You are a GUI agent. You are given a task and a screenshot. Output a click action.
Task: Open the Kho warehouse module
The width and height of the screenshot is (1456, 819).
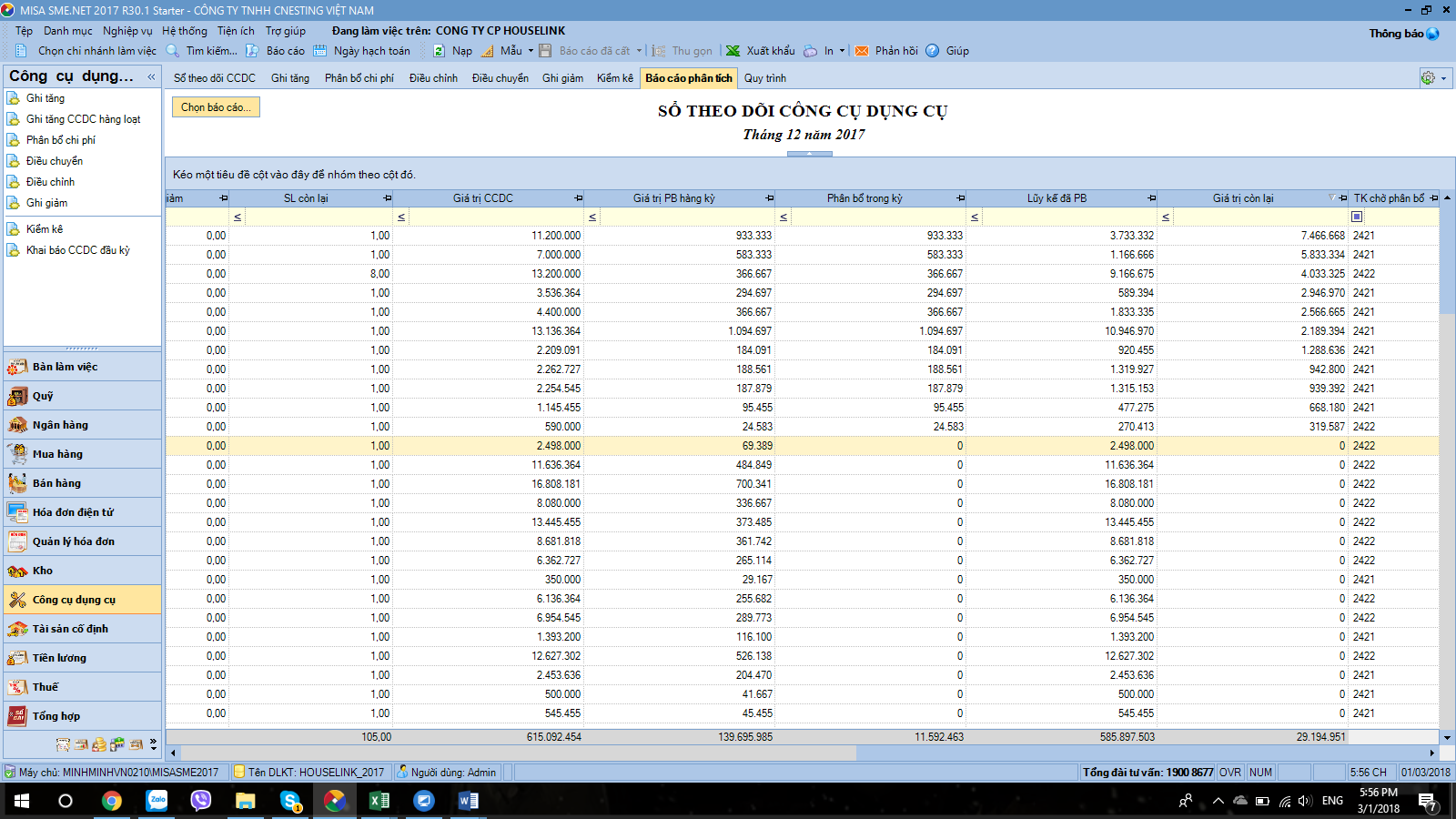(x=83, y=571)
